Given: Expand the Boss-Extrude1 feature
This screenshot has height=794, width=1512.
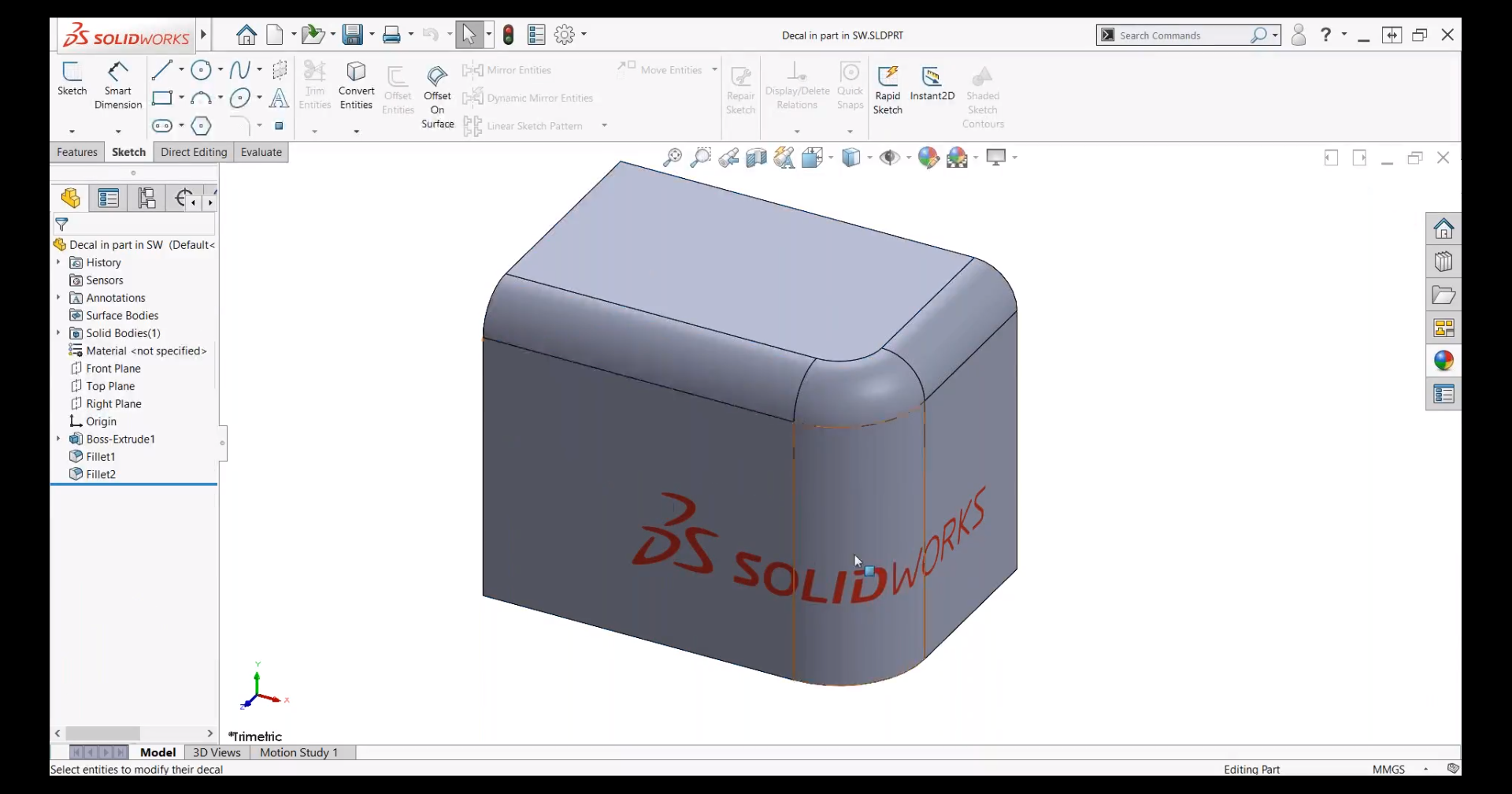Looking at the screenshot, I should tap(58, 439).
